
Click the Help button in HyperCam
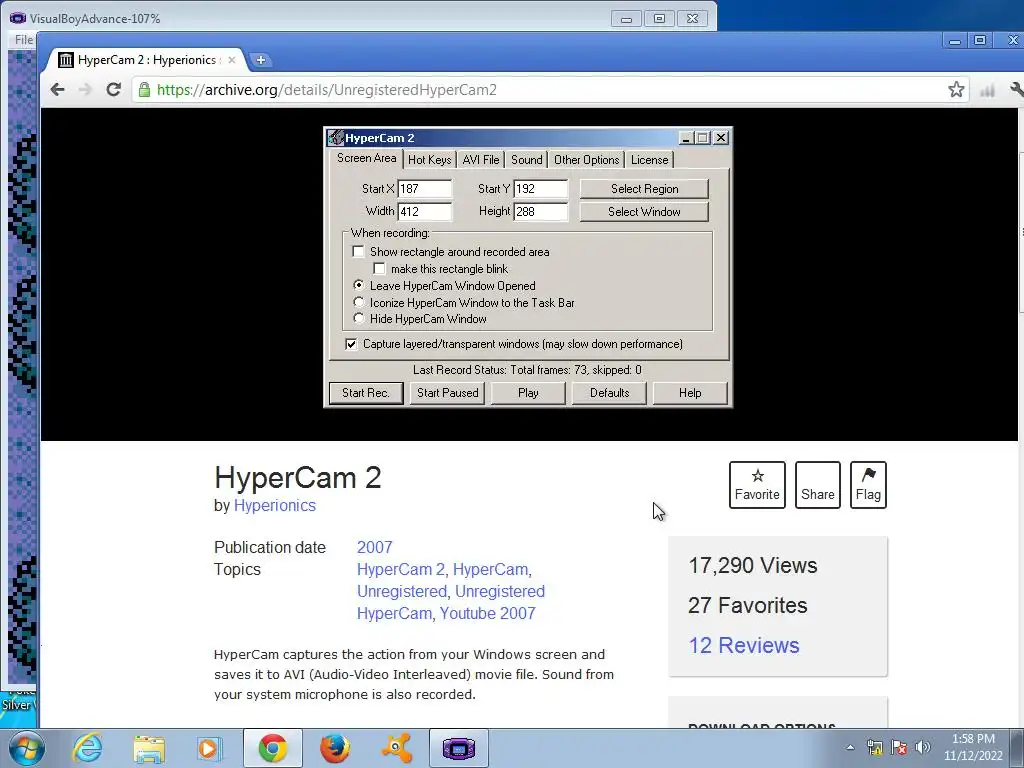[690, 392]
